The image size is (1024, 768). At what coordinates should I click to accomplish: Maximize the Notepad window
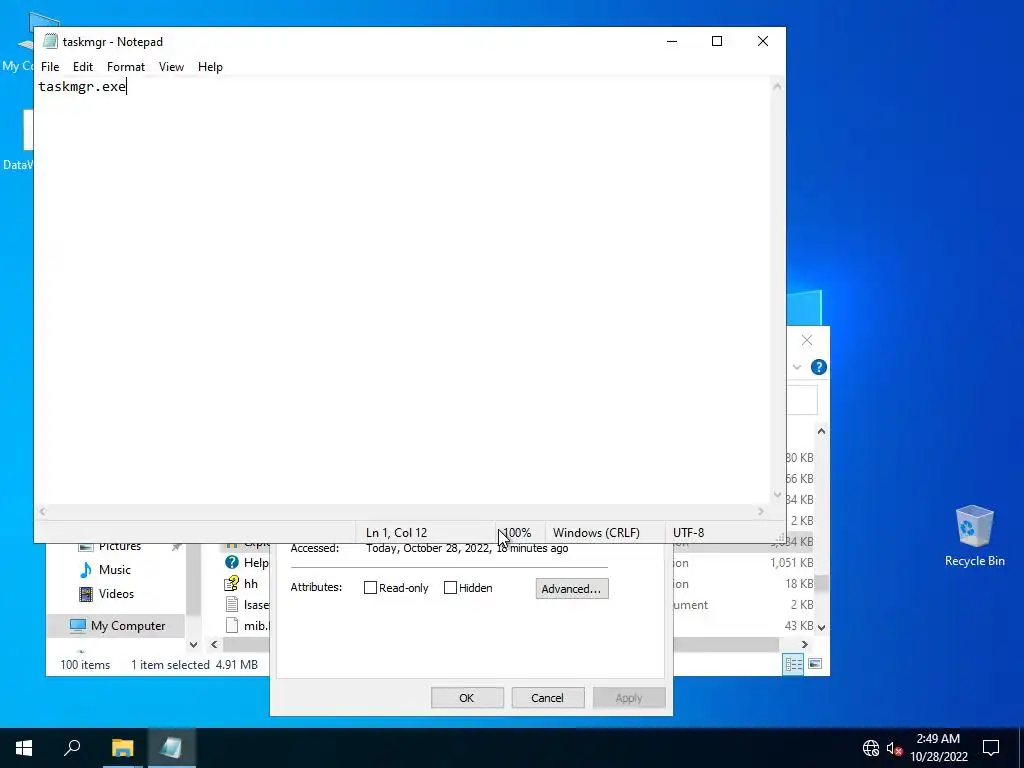[716, 41]
